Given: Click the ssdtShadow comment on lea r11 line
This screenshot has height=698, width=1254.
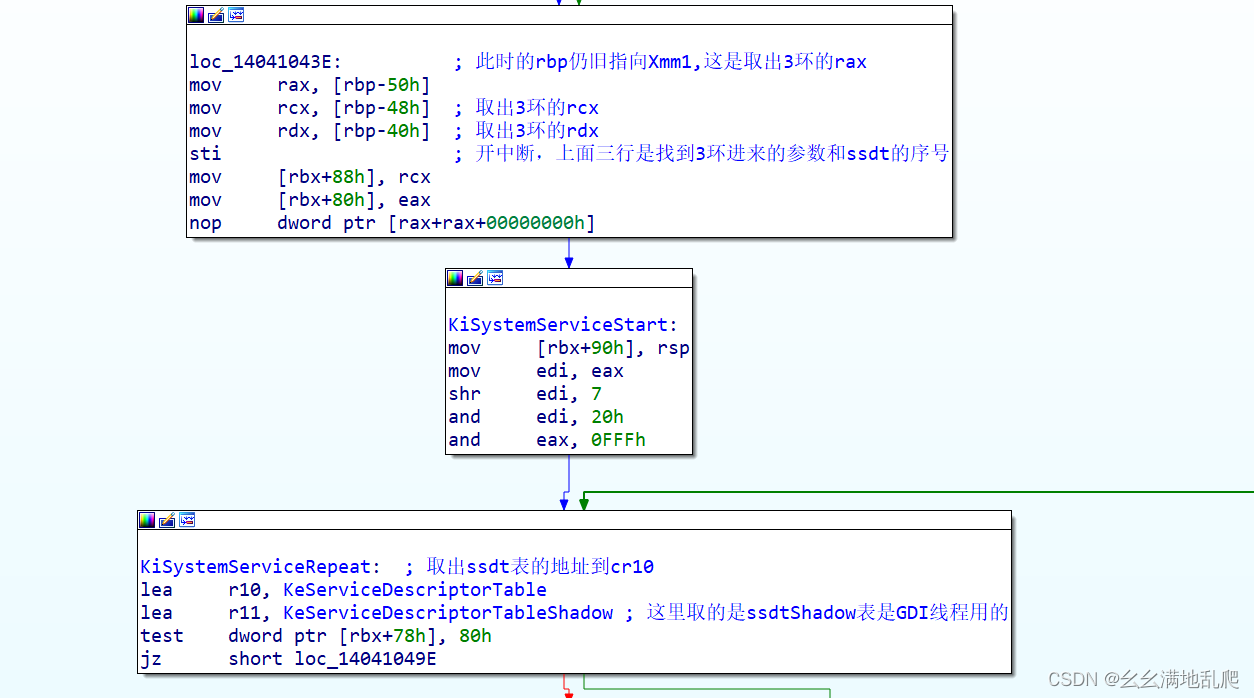Looking at the screenshot, I should click(817, 613).
